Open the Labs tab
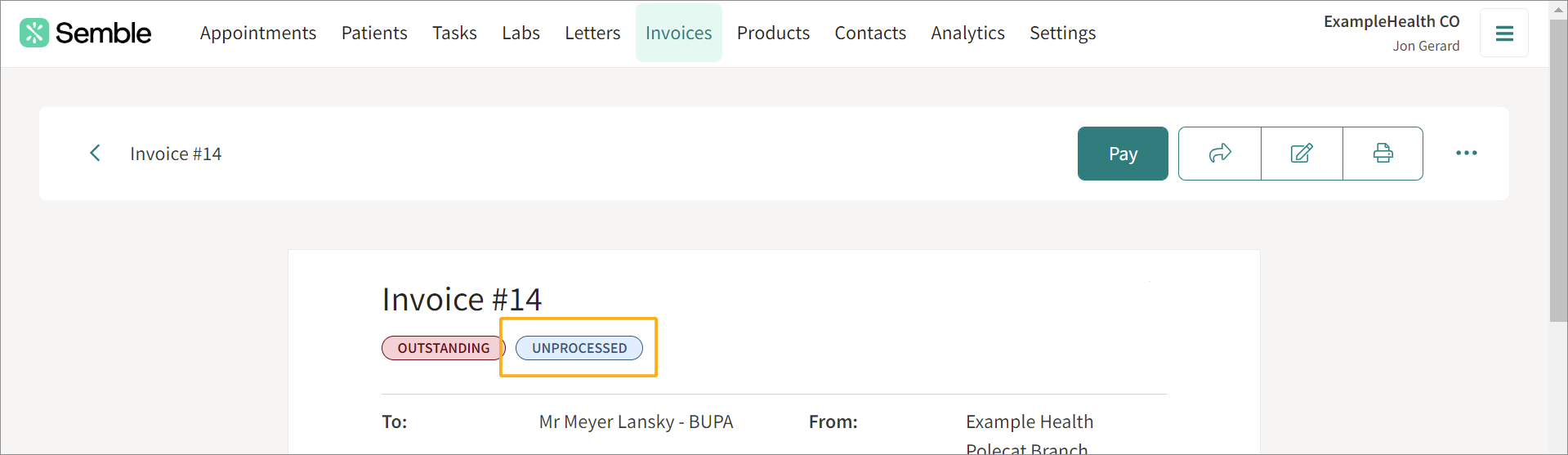The width and height of the screenshot is (1568, 455). (x=520, y=33)
